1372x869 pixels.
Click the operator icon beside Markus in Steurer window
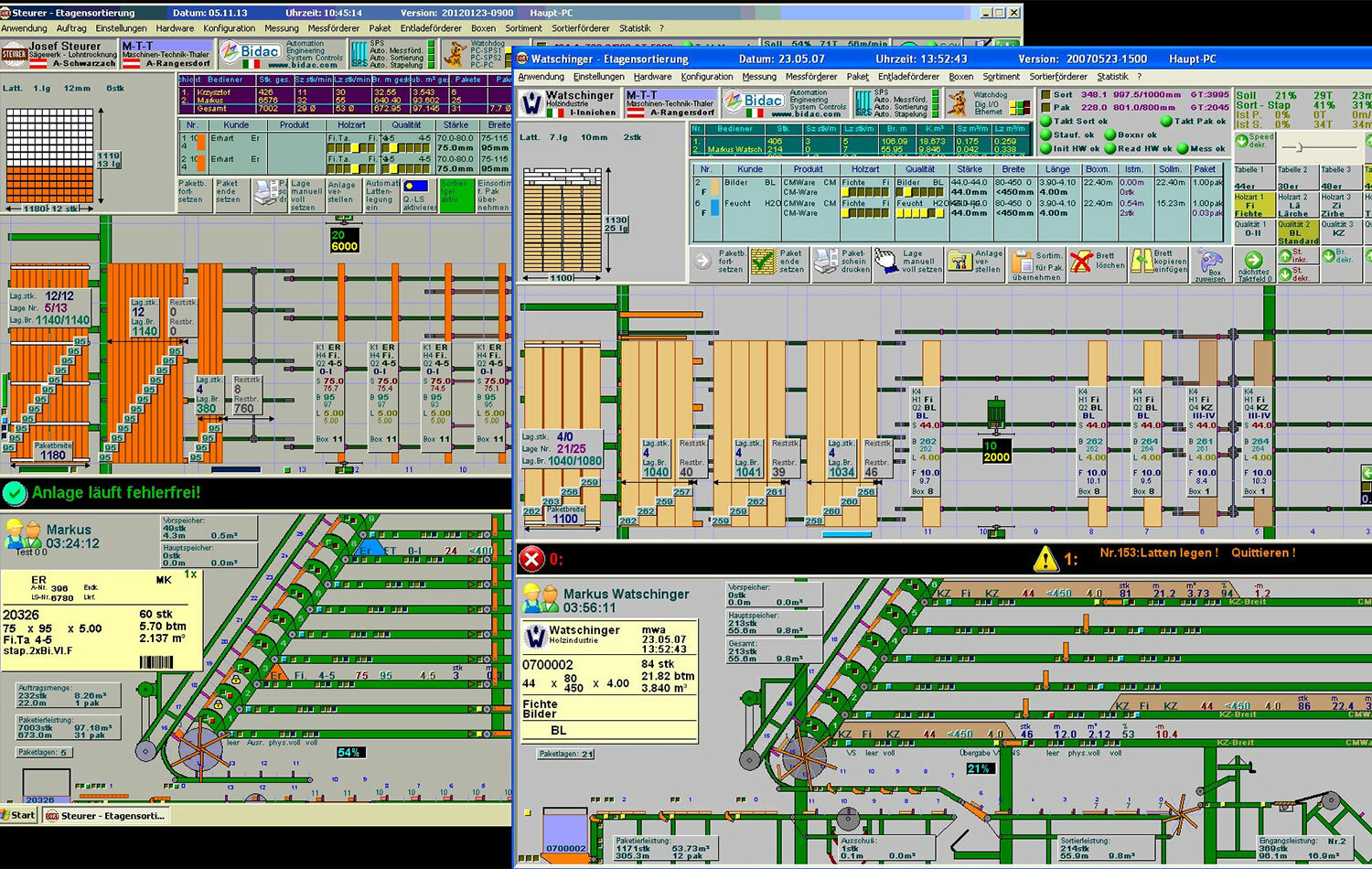click(x=24, y=533)
